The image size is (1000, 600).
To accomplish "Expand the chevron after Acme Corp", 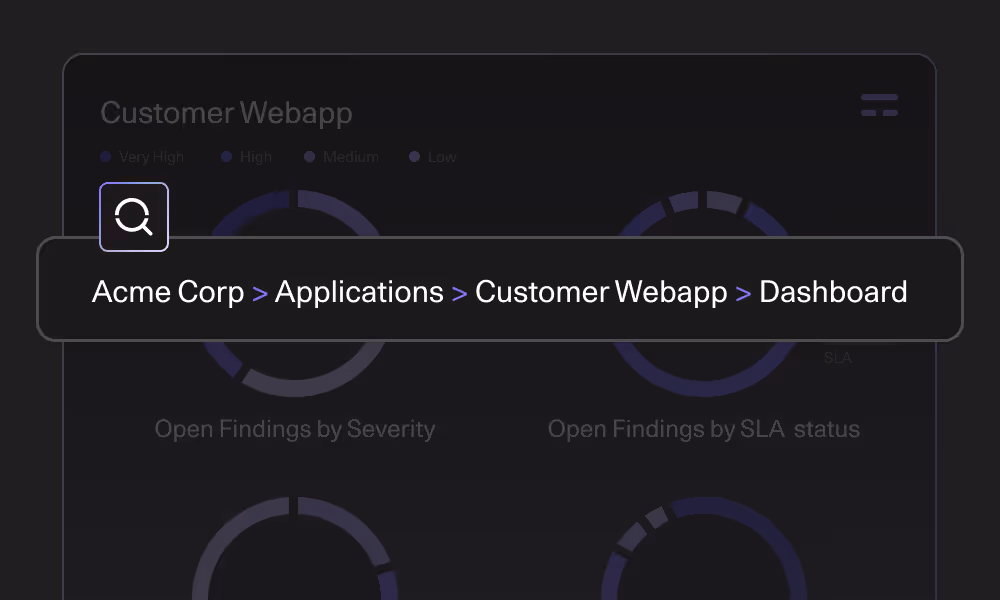I will tap(258, 292).
